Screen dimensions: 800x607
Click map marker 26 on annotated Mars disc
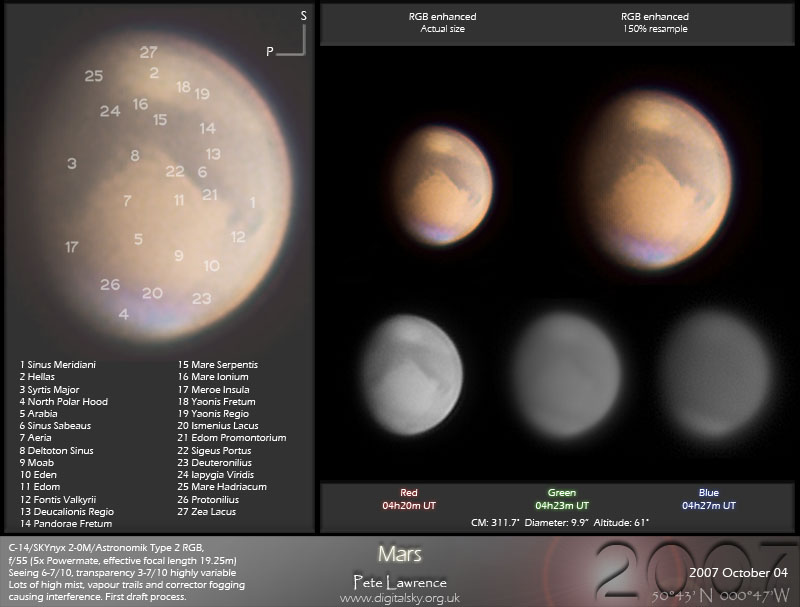110,284
